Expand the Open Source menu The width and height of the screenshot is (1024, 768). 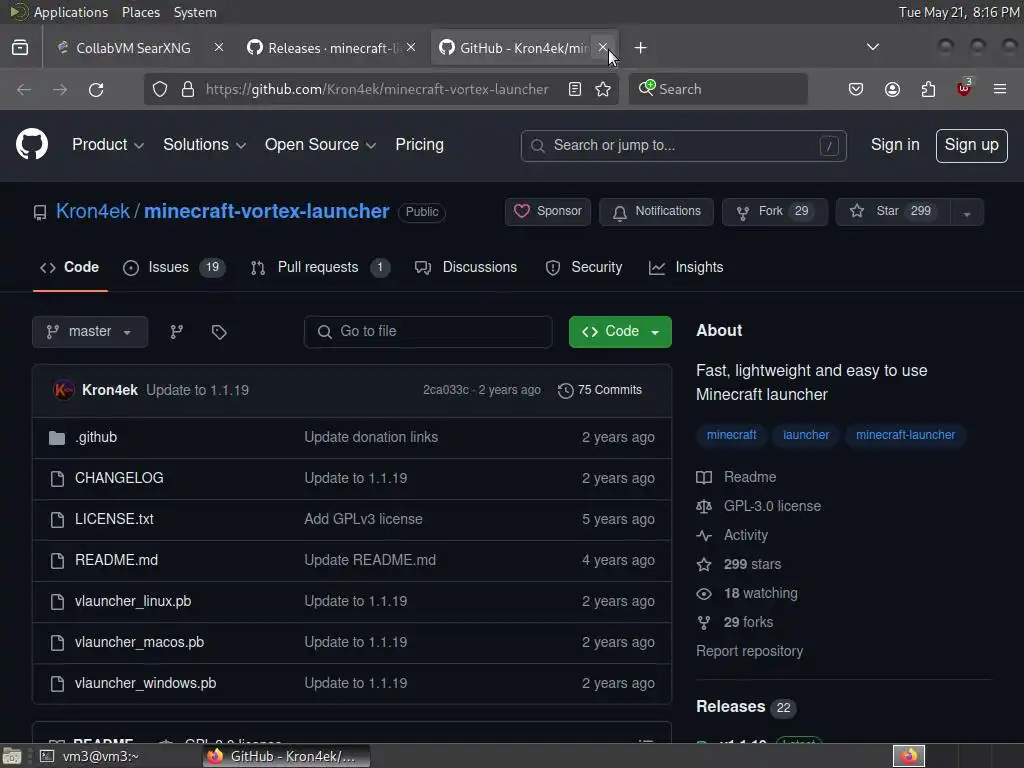(x=320, y=144)
